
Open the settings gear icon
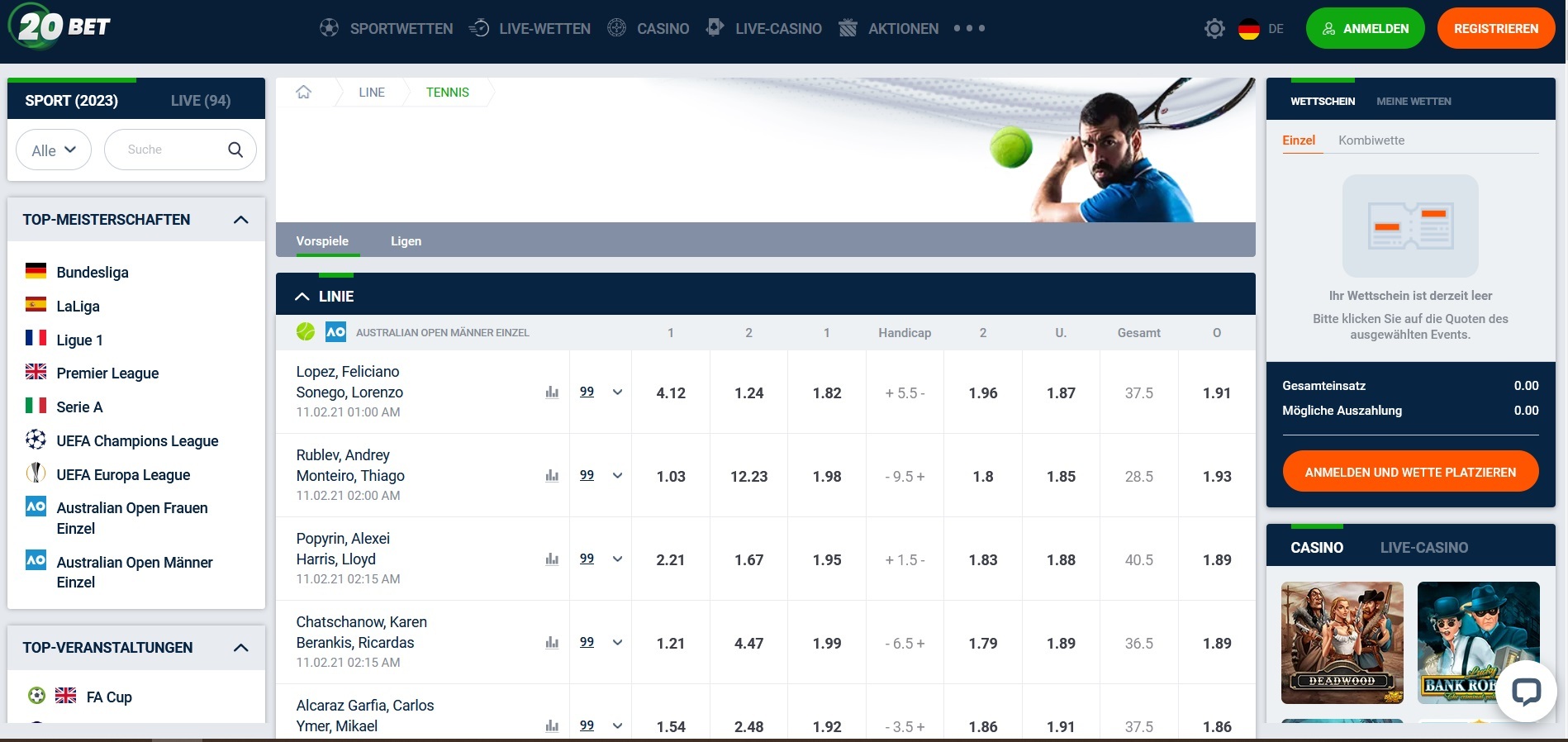click(1214, 29)
